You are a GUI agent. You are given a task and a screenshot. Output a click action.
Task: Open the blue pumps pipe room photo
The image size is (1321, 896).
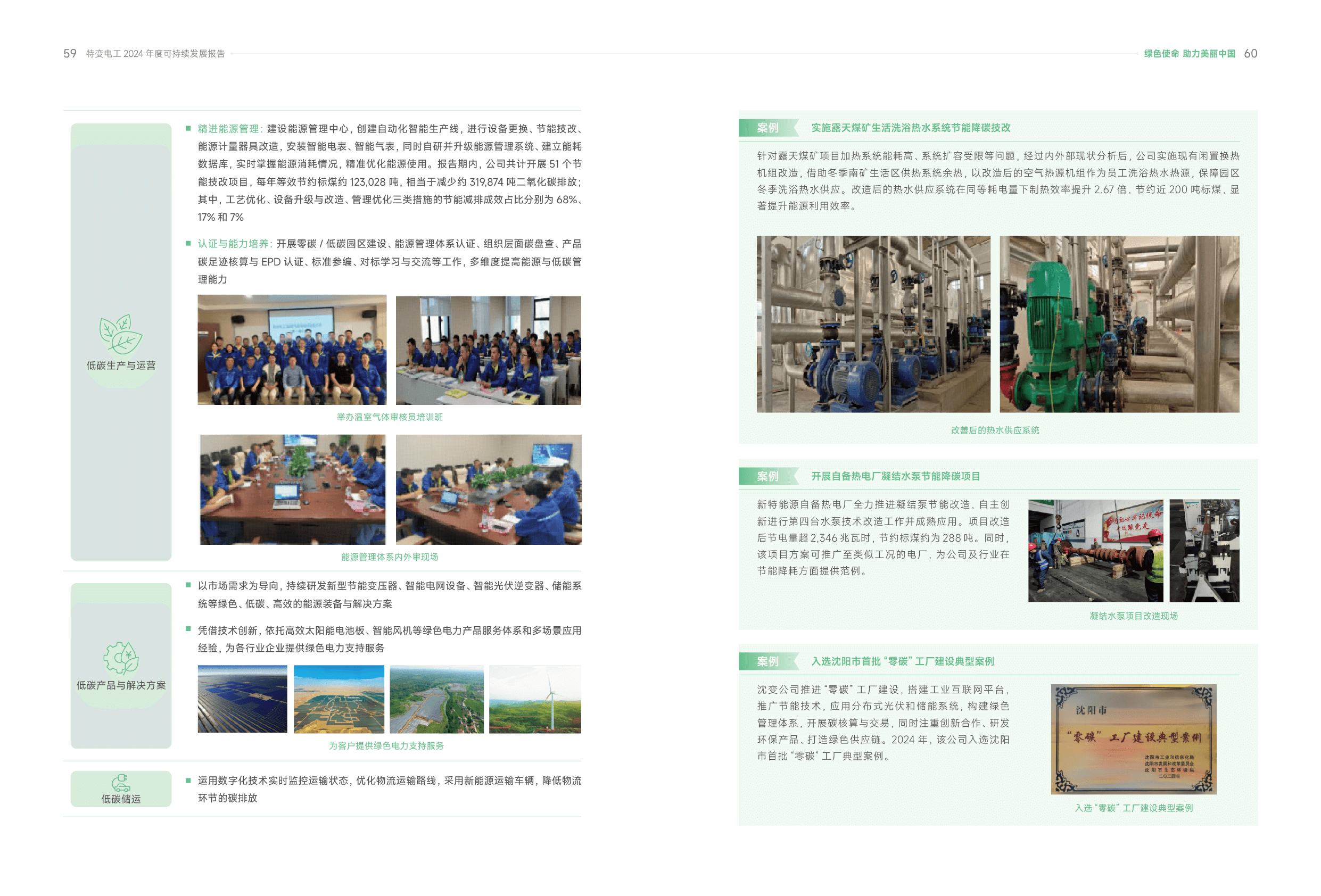873,324
